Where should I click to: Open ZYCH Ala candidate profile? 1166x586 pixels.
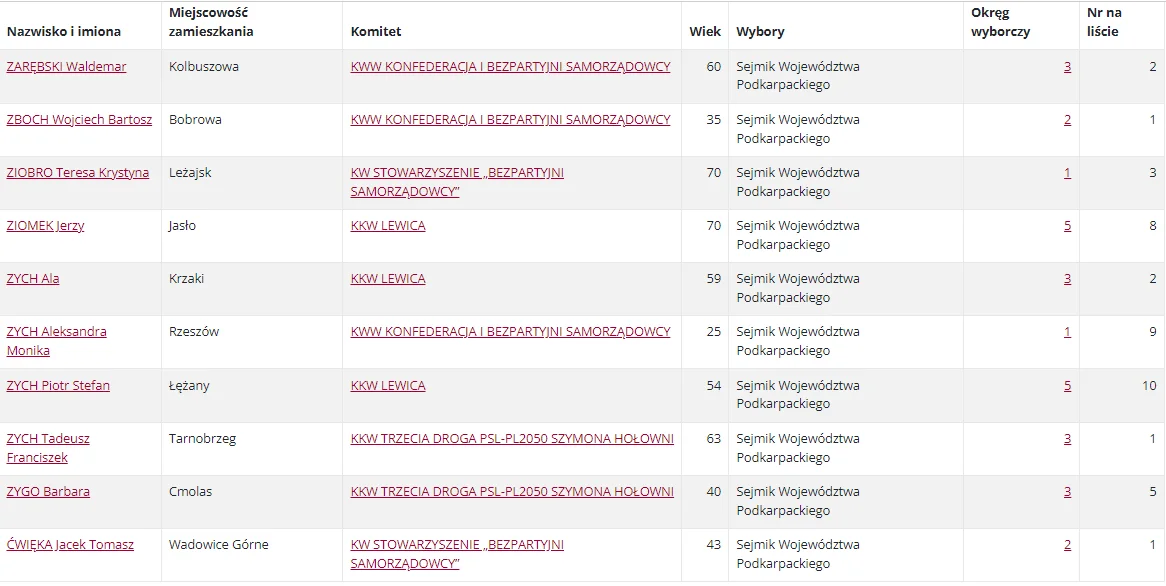point(33,278)
